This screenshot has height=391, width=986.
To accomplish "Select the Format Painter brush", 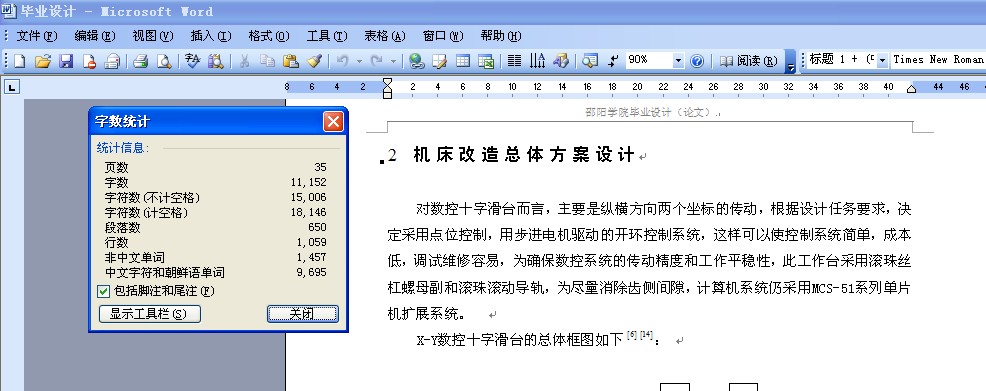I will pos(314,61).
